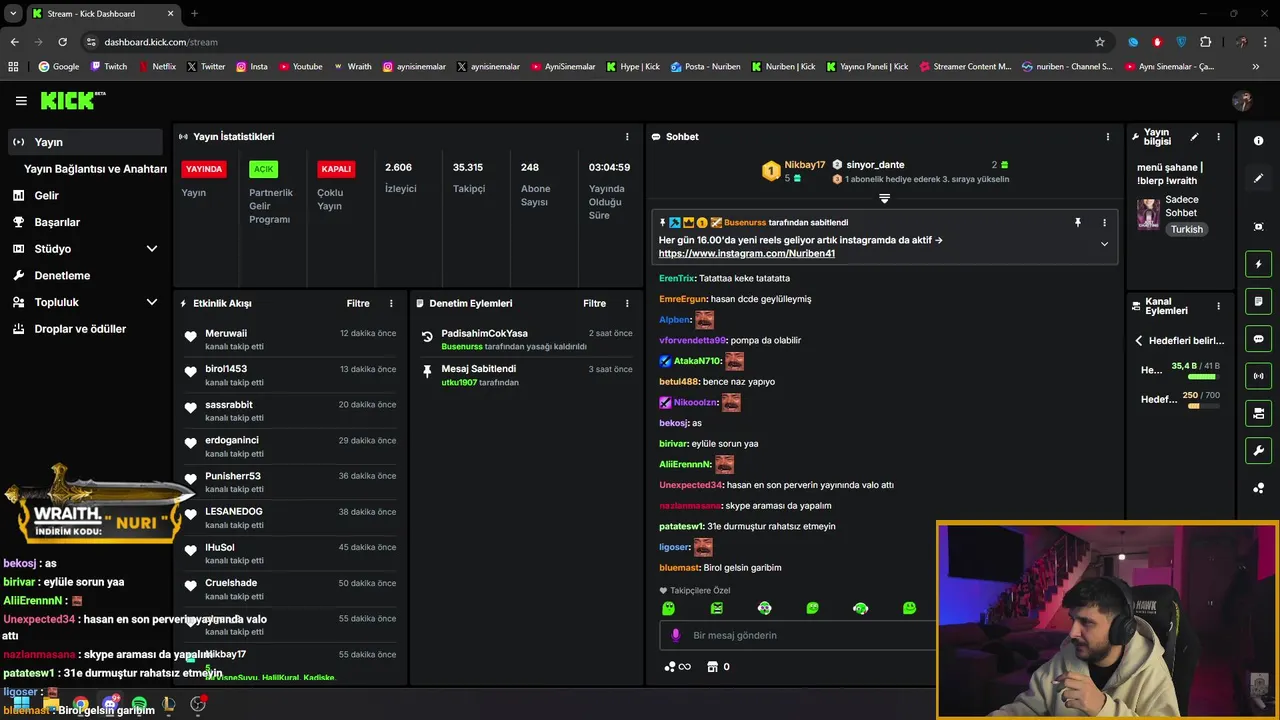Click the channel points infinity icon
Screen dimensions: 1280x720
pos(677,667)
